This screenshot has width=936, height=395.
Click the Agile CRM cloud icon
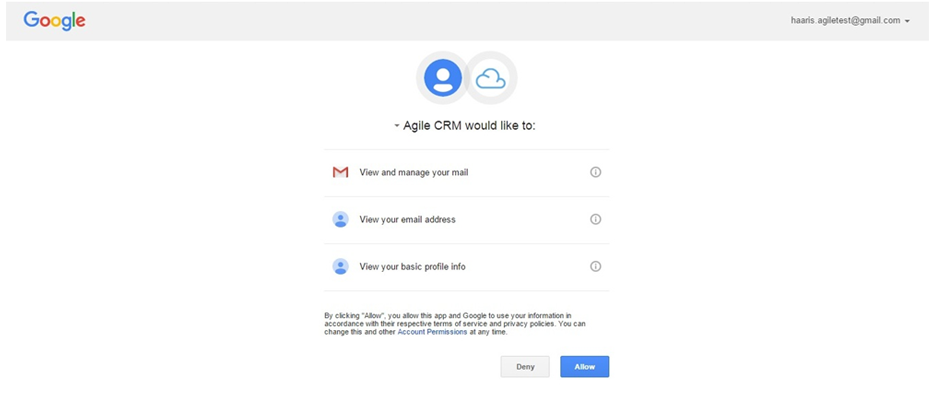491,78
